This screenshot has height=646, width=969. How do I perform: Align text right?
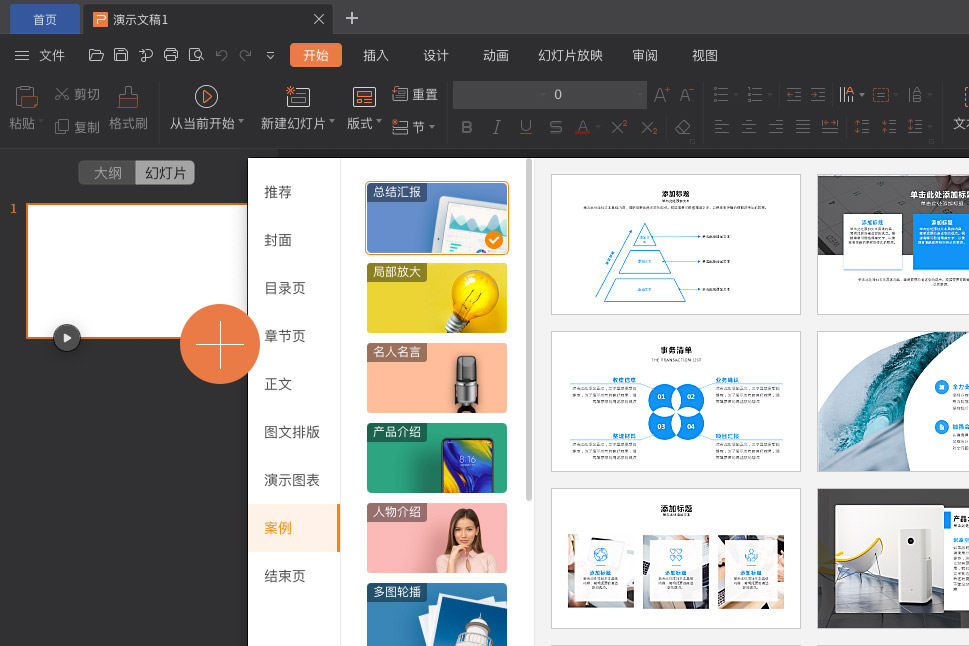click(776, 127)
